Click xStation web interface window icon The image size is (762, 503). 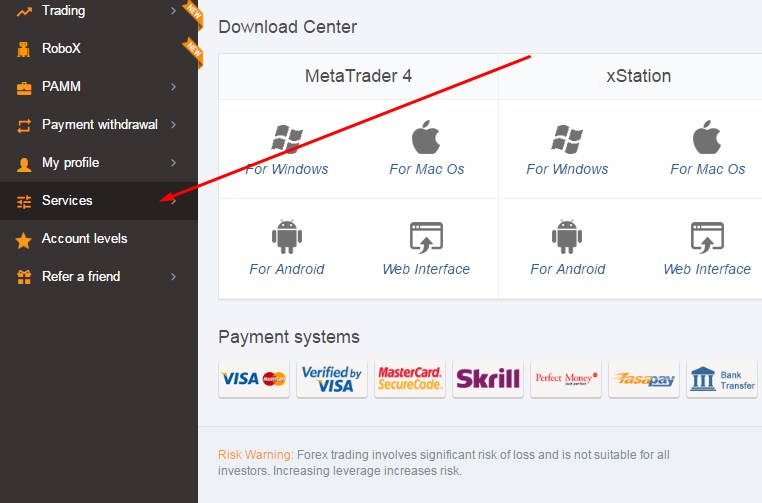707,237
